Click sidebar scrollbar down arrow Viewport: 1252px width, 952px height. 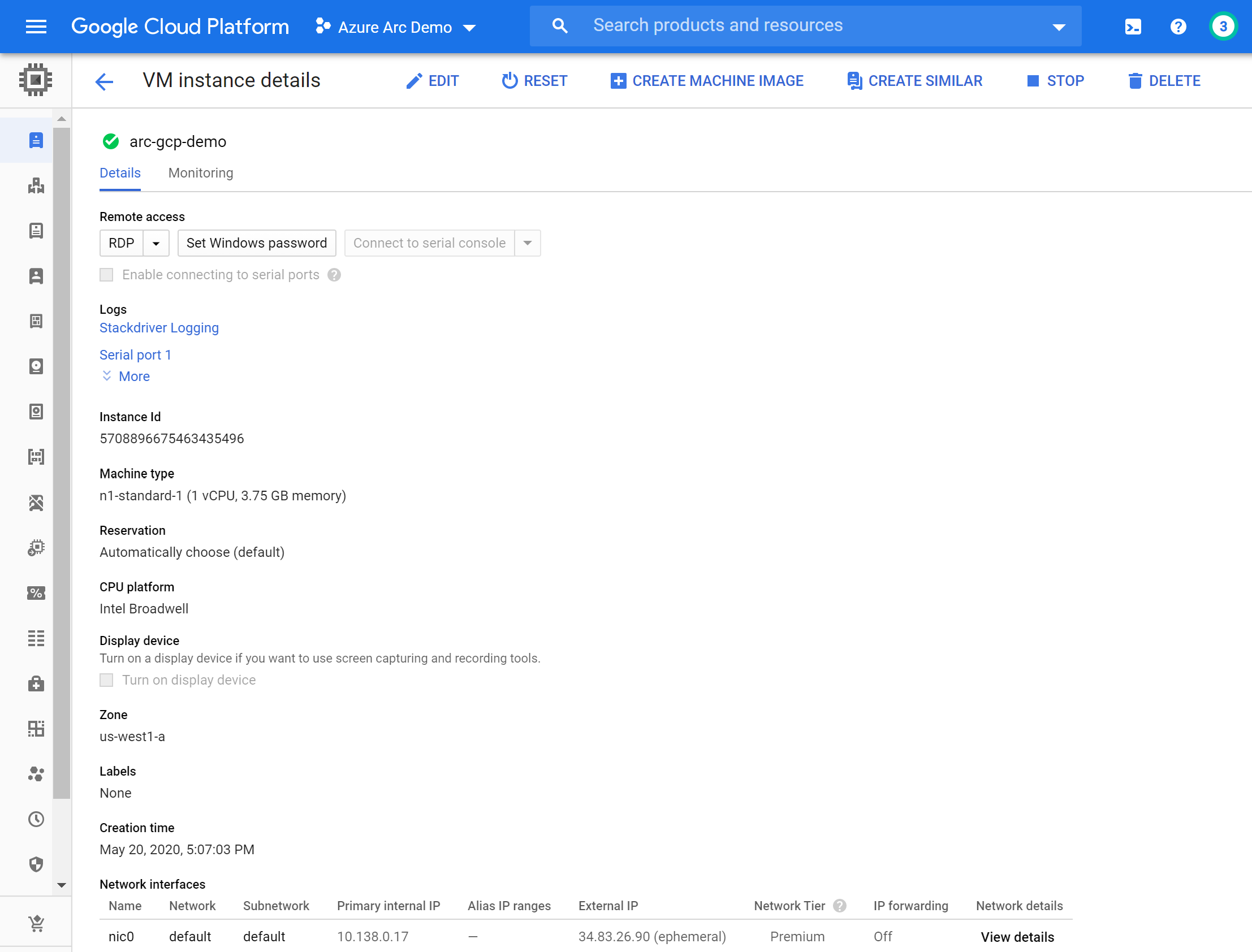coord(62,885)
